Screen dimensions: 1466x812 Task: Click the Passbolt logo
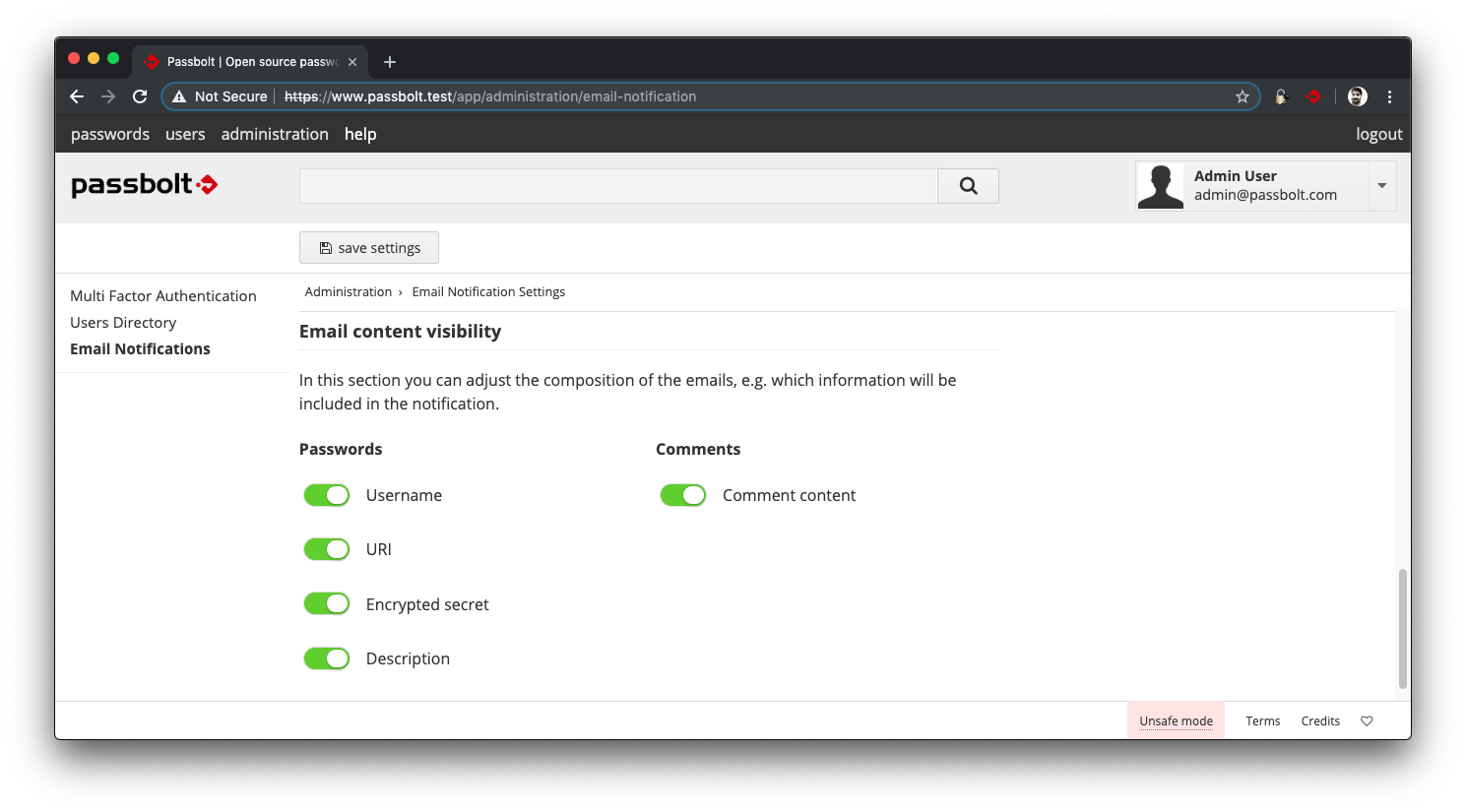[x=144, y=185]
